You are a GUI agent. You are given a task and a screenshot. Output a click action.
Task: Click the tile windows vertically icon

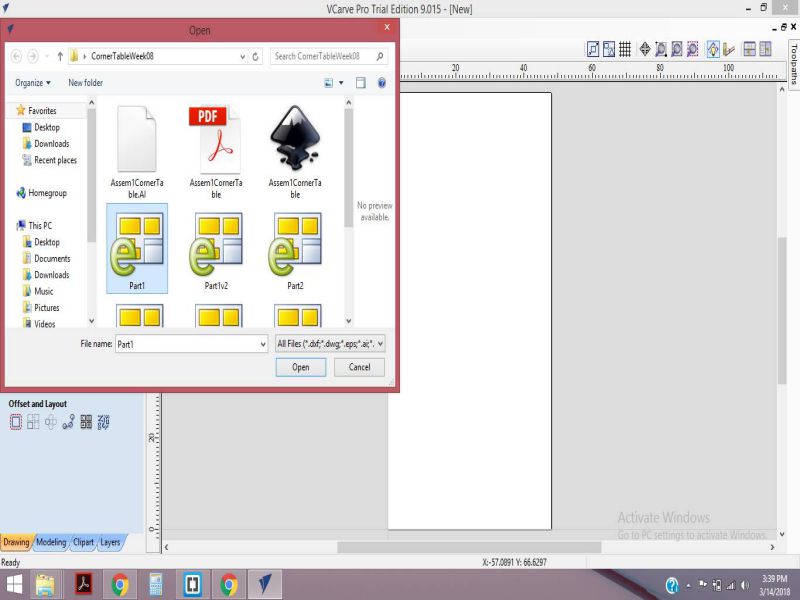click(x=765, y=49)
